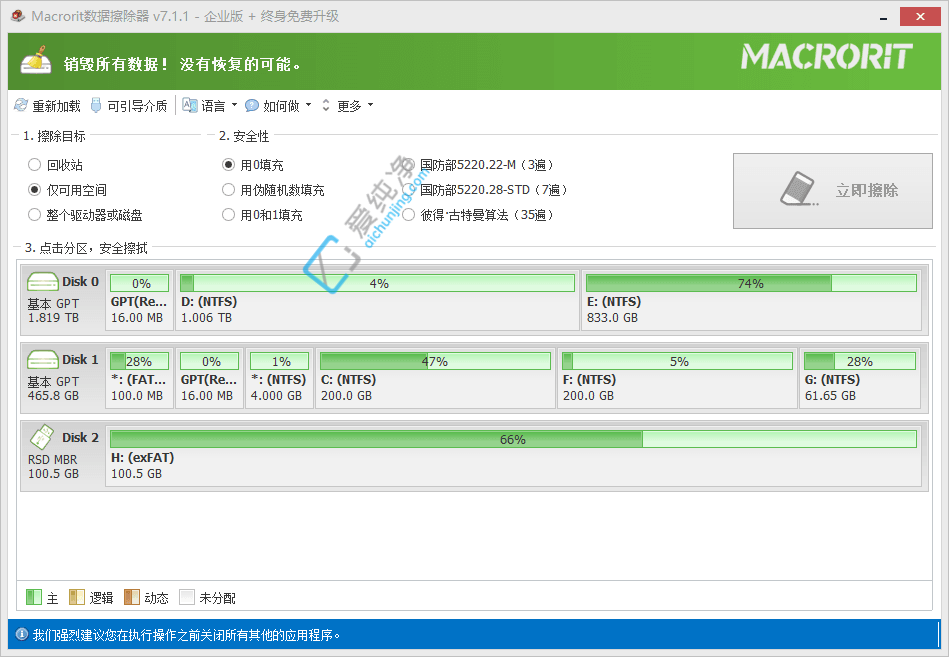Select the E: (NTFS) 833.0 GB partition

751,300
